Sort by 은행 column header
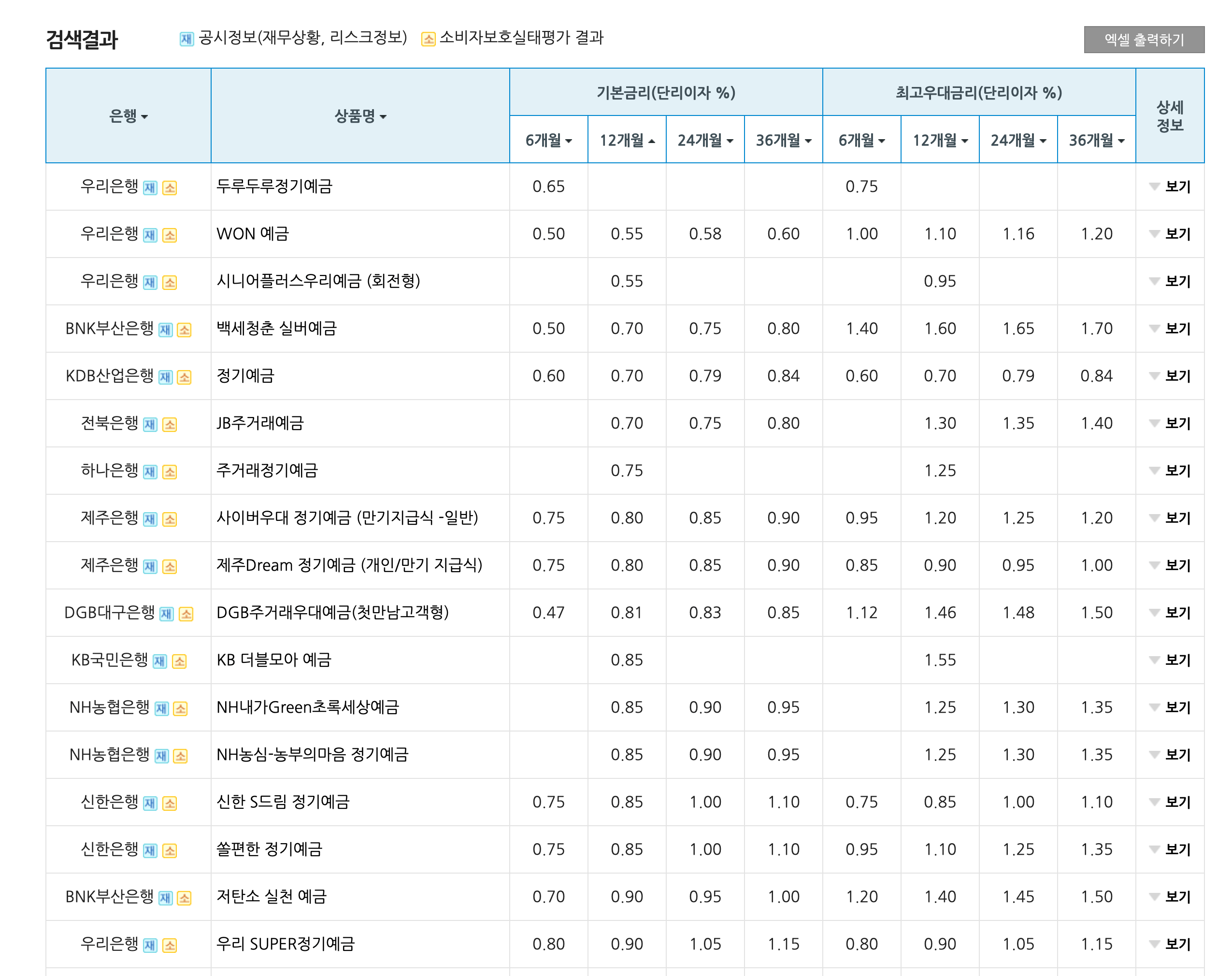Screen dimensions: 1232x976 pos(129,116)
